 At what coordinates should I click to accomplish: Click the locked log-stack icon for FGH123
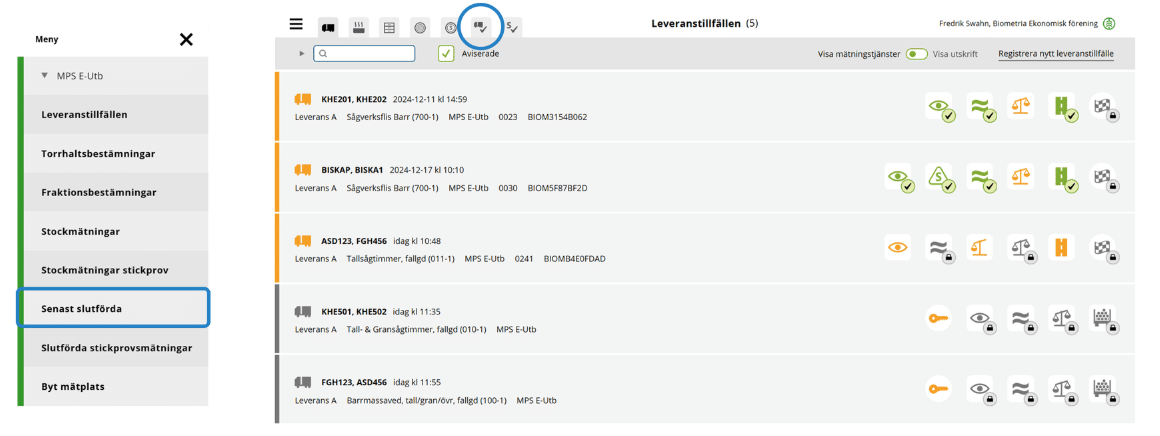click(x=1104, y=389)
